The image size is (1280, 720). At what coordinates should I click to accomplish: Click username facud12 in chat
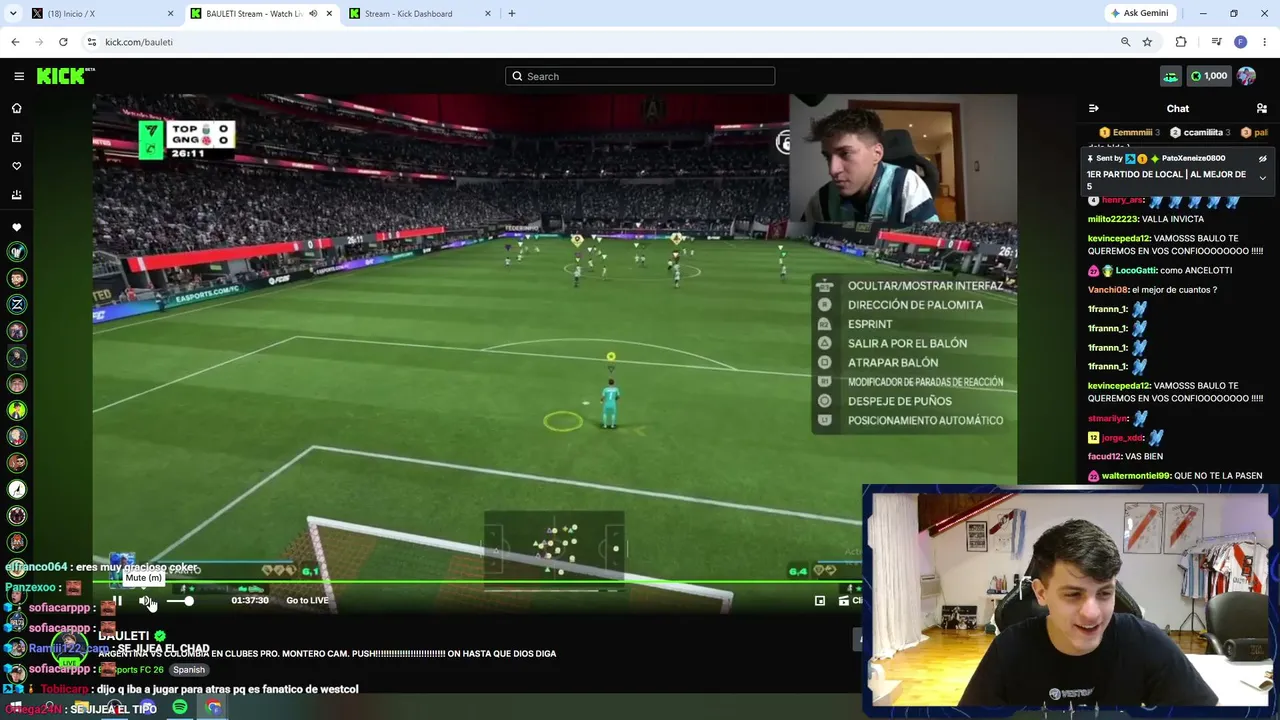tap(1105, 457)
